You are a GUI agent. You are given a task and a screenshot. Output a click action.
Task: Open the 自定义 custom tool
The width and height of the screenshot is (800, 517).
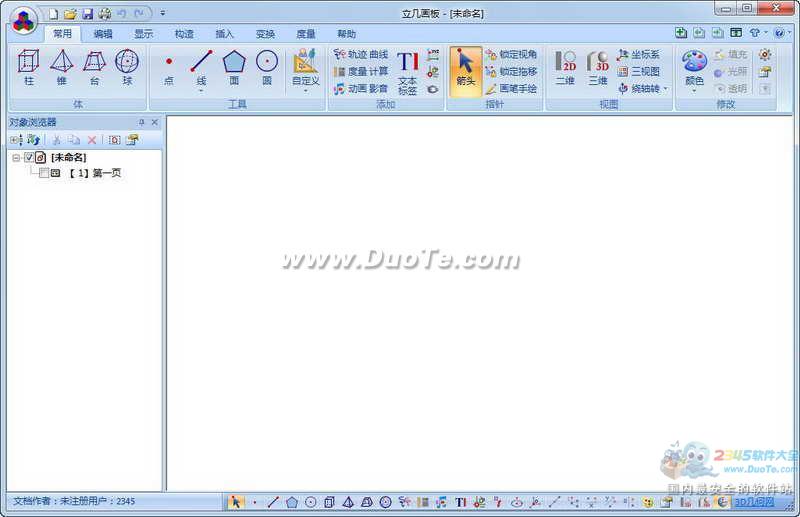point(306,68)
